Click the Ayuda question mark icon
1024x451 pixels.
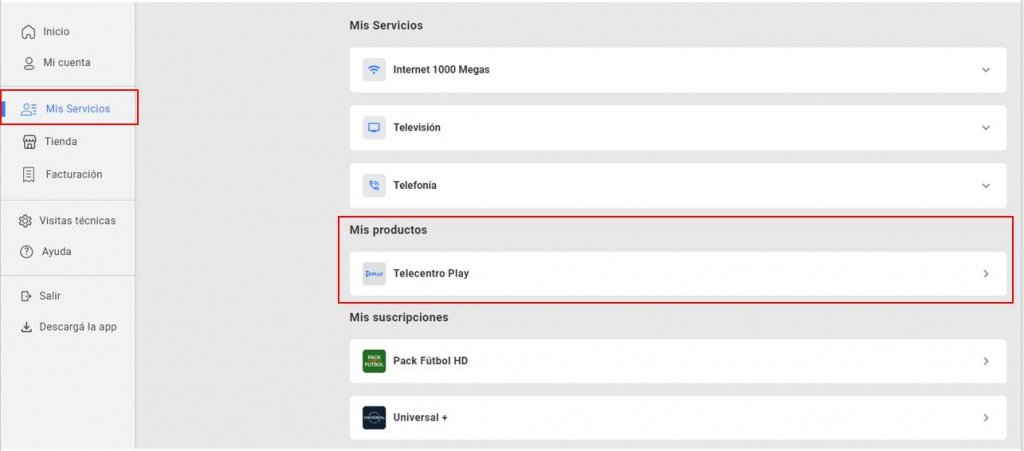(27, 252)
